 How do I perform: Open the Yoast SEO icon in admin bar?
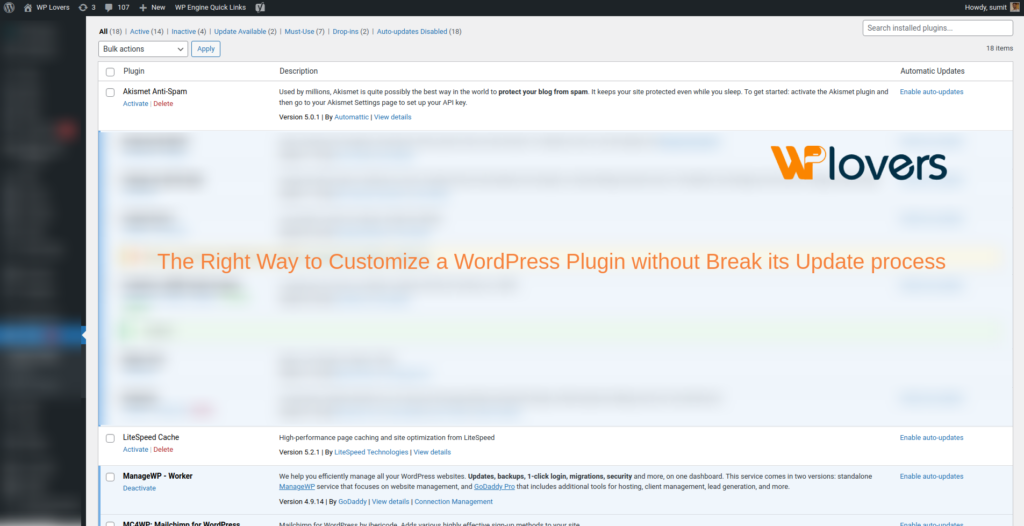(260, 7)
